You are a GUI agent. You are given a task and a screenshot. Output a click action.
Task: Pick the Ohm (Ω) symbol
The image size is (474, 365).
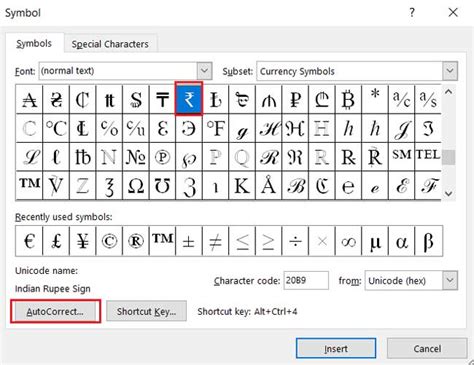coord(136,186)
